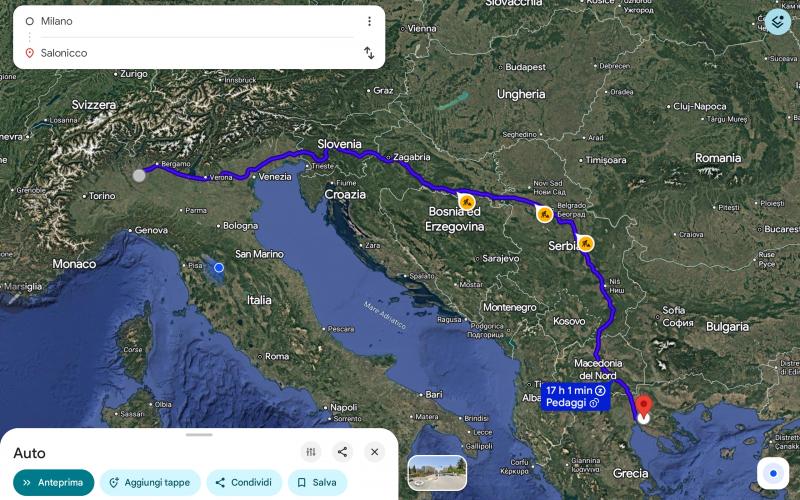The width and height of the screenshot is (800, 500).
Task: Center map on my location button
Action: point(773,473)
